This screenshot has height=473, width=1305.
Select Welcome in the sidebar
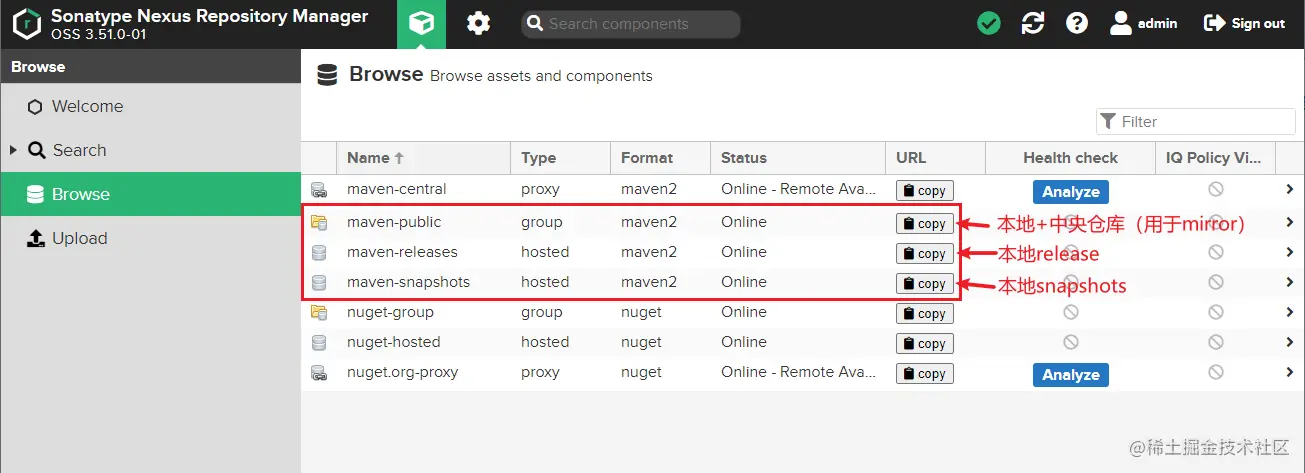[87, 106]
